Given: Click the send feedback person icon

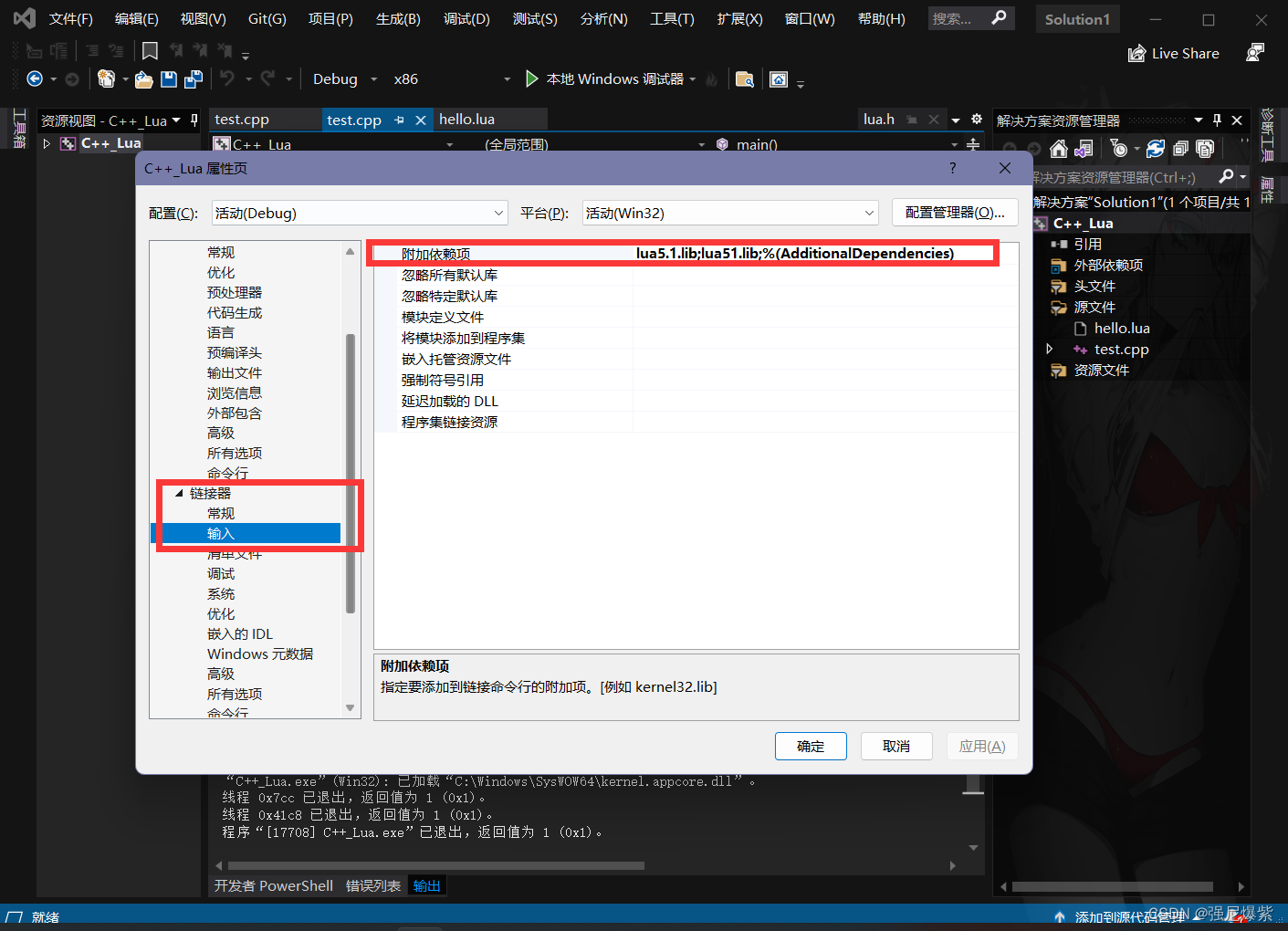Looking at the screenshot, I should pyautogui.click(x=1256, y=53).
